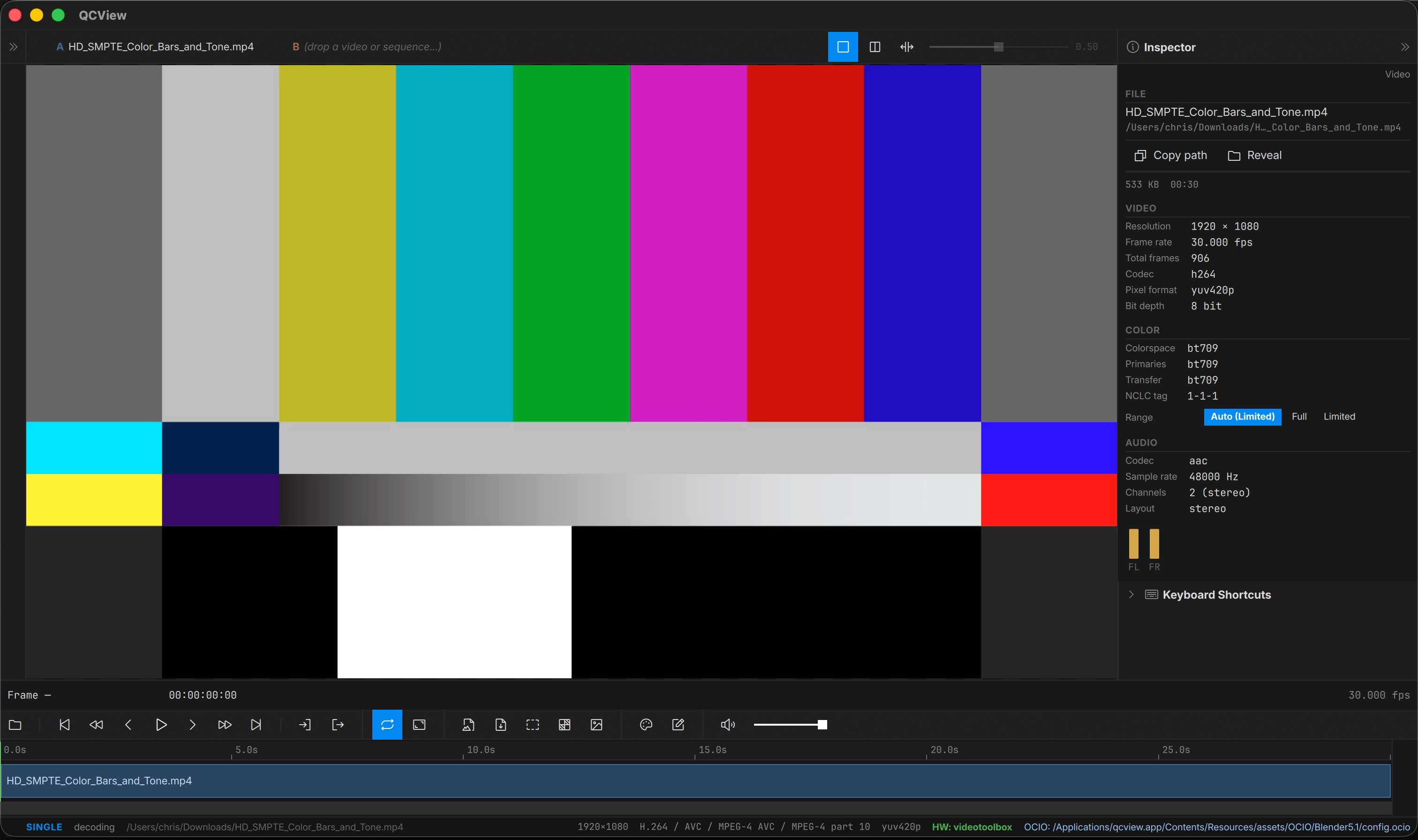The height and width of the screenshot is (840, 1418).
Task: Select slot A HD_SMPTE_Color_Bars_and_Tone.mp4
Action: click(x=155, y=47)
